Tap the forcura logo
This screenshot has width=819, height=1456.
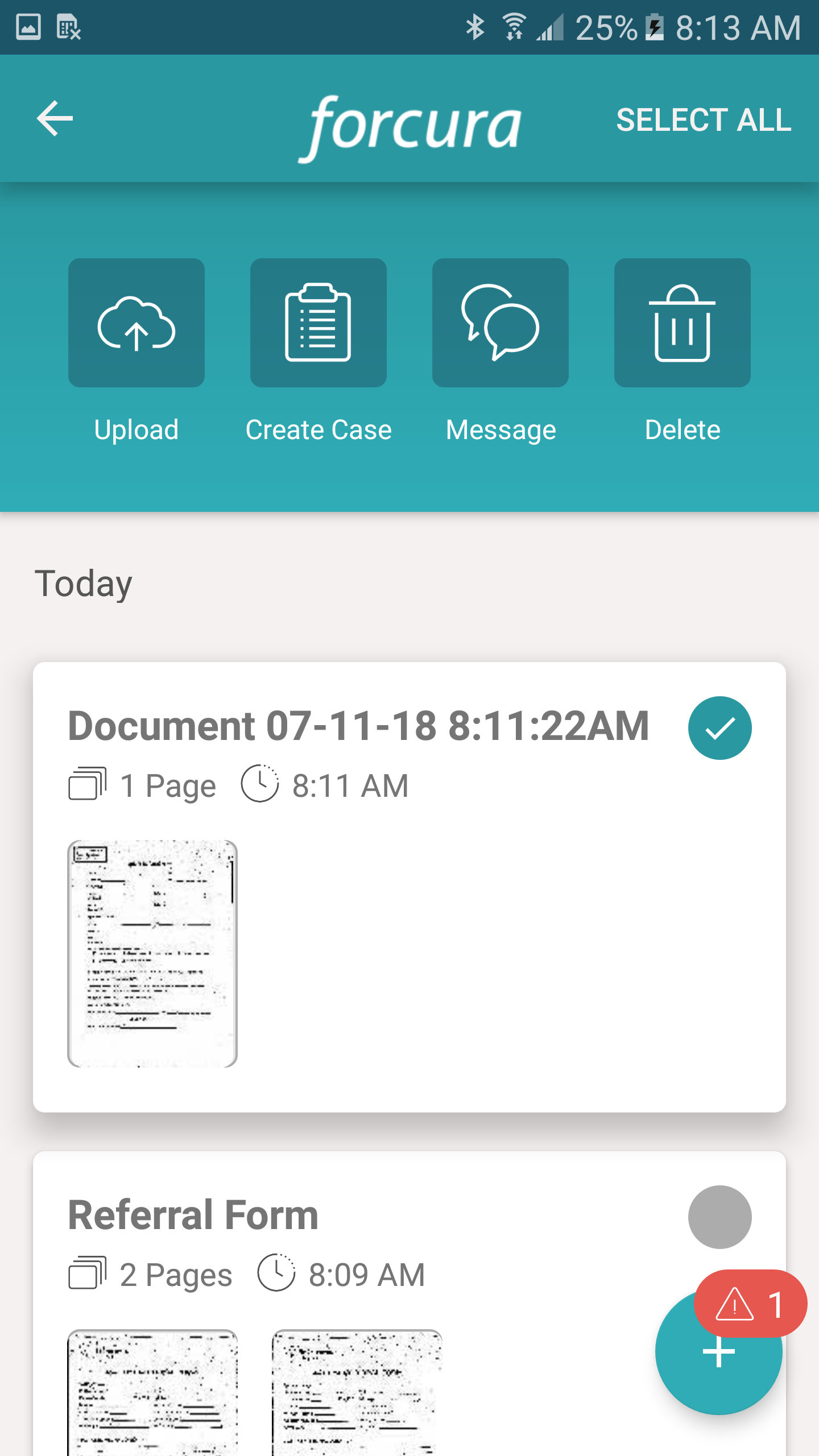(410, 127)
